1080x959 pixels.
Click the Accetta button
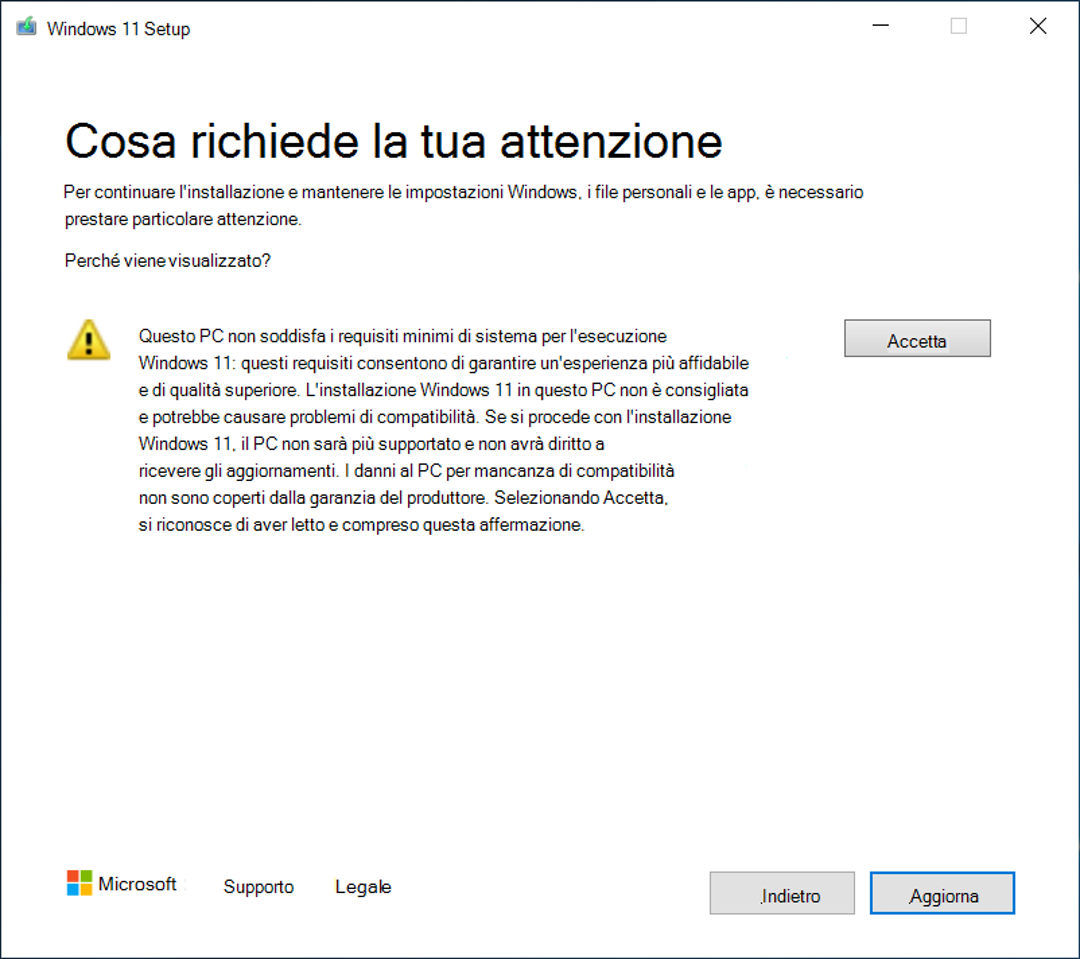917,338
